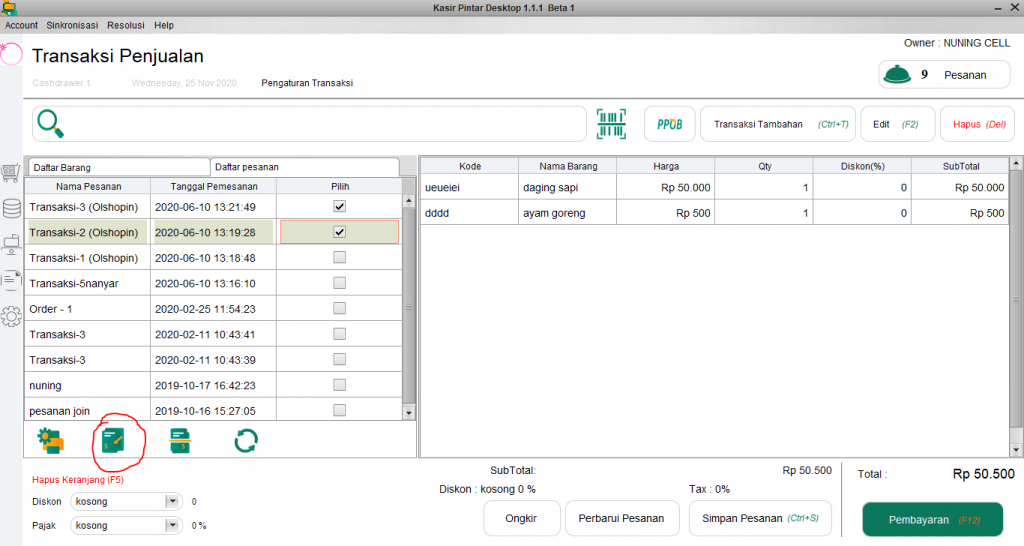Open the database sidebar icon
This screenshot has width=1024, height=546.
[x=11, y=208]
